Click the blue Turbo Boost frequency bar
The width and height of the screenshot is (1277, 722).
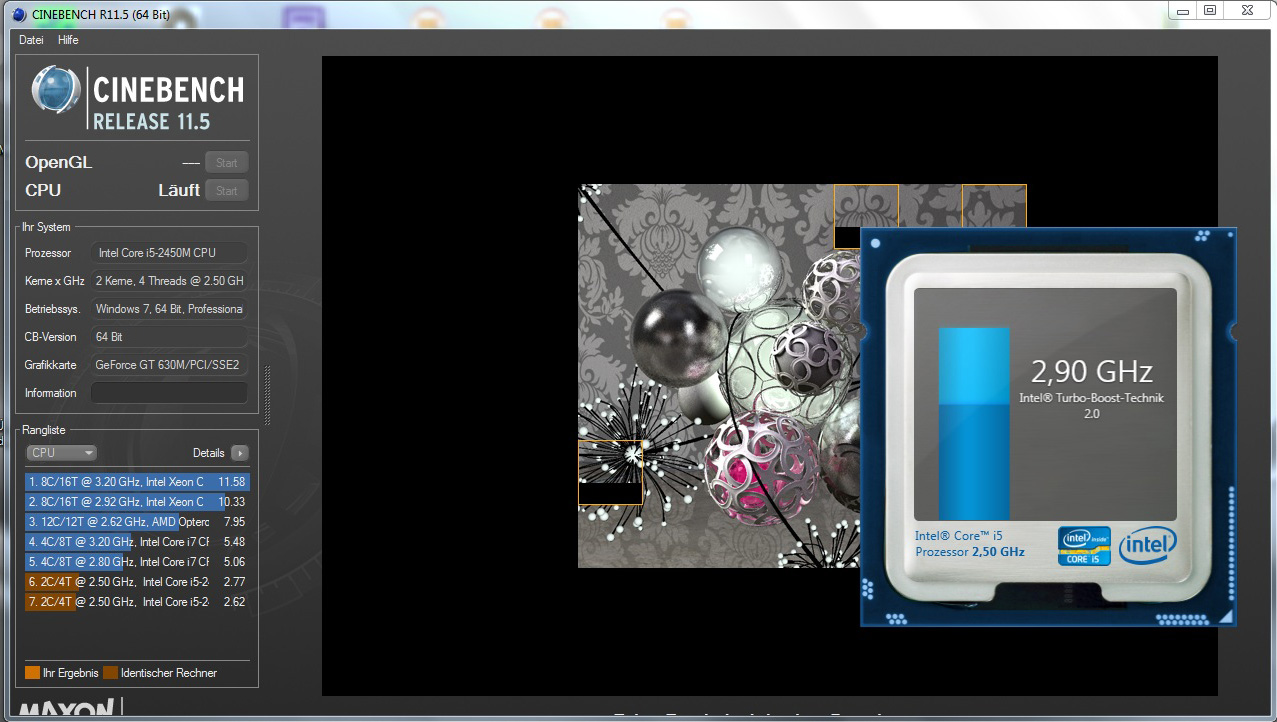point(974,423)
